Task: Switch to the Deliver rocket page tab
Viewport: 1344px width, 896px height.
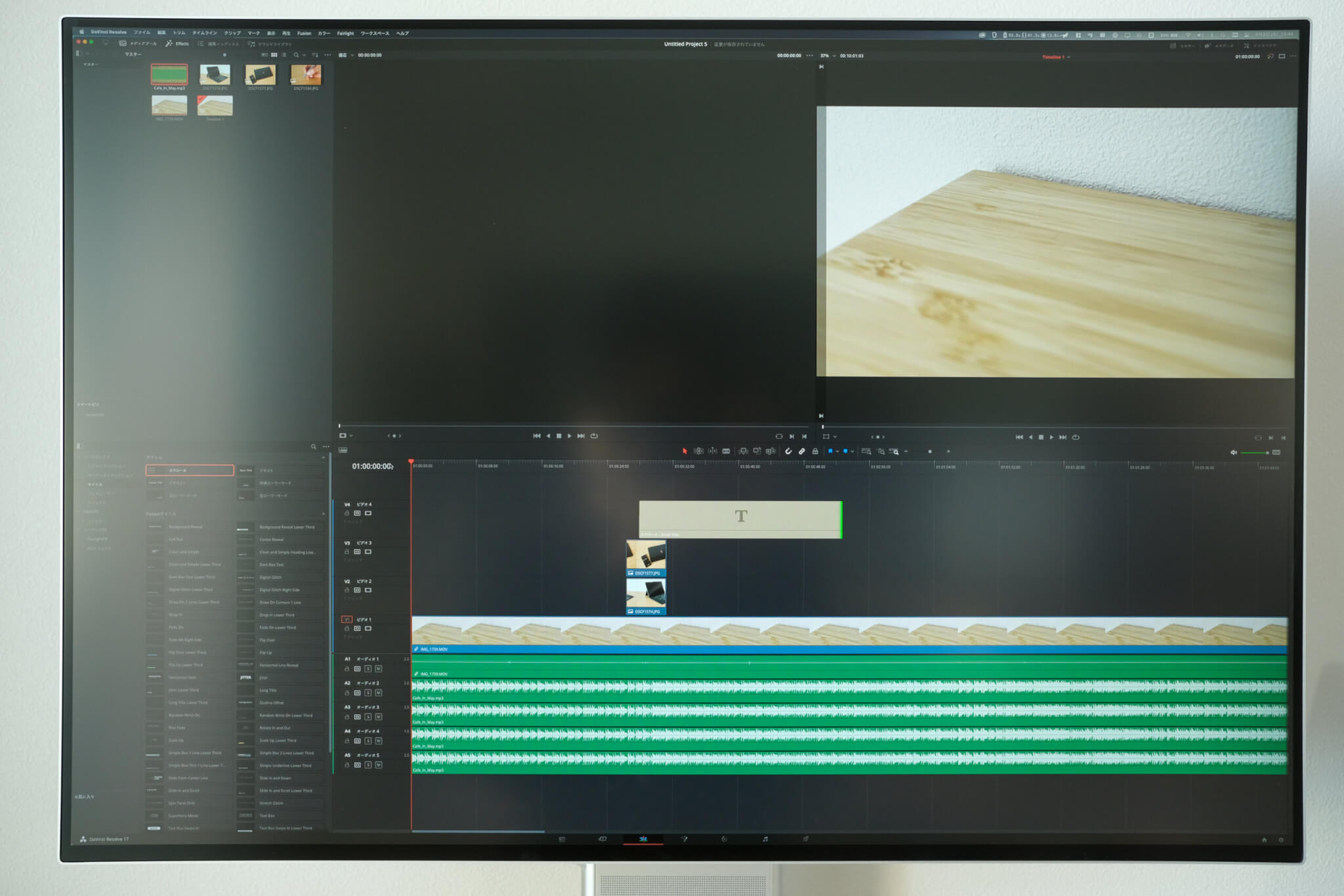Action: tap(806, 839)
